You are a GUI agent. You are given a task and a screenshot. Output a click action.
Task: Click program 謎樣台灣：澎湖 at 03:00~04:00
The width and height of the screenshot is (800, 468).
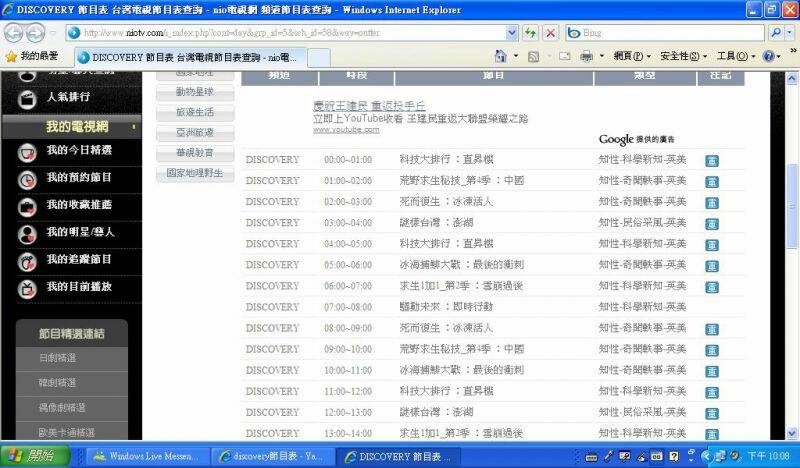point(437,223)
